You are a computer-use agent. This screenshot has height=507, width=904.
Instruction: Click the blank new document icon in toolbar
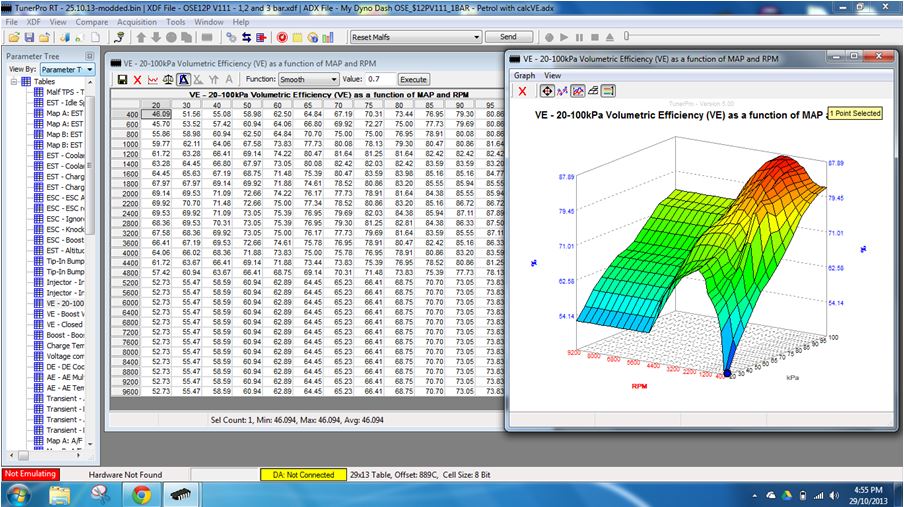tap(95, 37)
